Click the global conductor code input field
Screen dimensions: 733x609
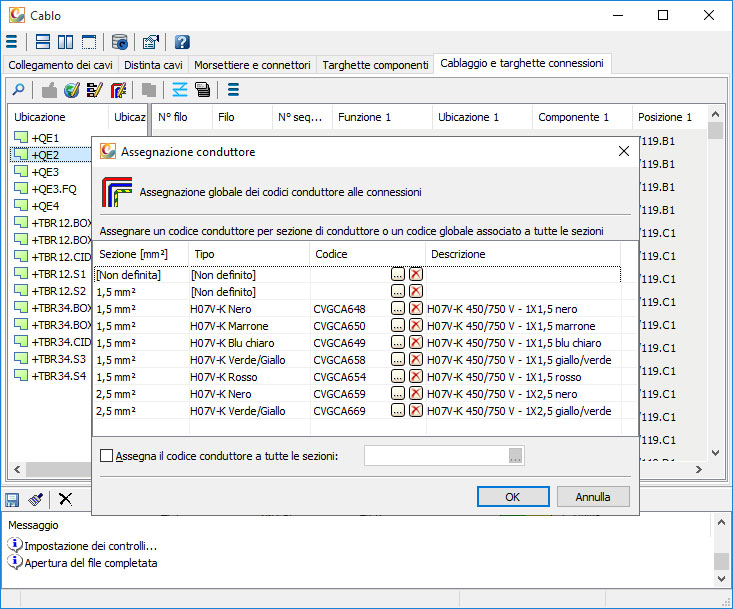click(436, 456)
